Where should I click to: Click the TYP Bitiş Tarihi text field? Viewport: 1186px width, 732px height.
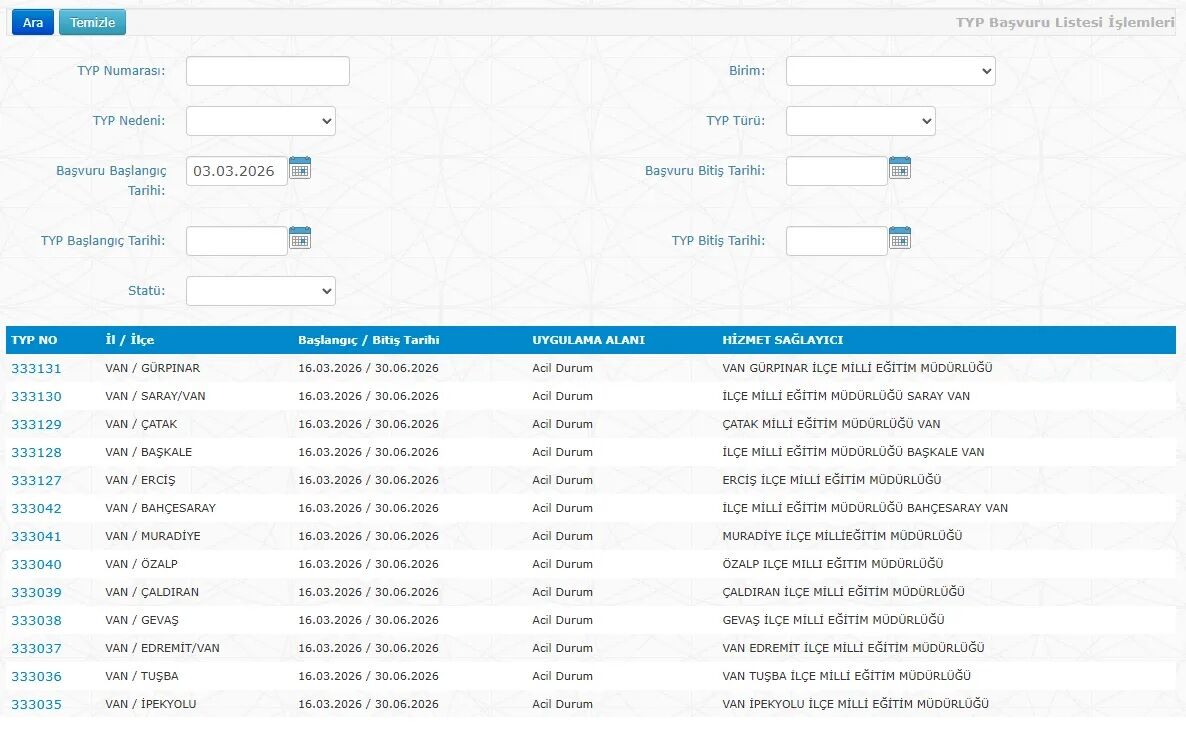tap(836, 241)
